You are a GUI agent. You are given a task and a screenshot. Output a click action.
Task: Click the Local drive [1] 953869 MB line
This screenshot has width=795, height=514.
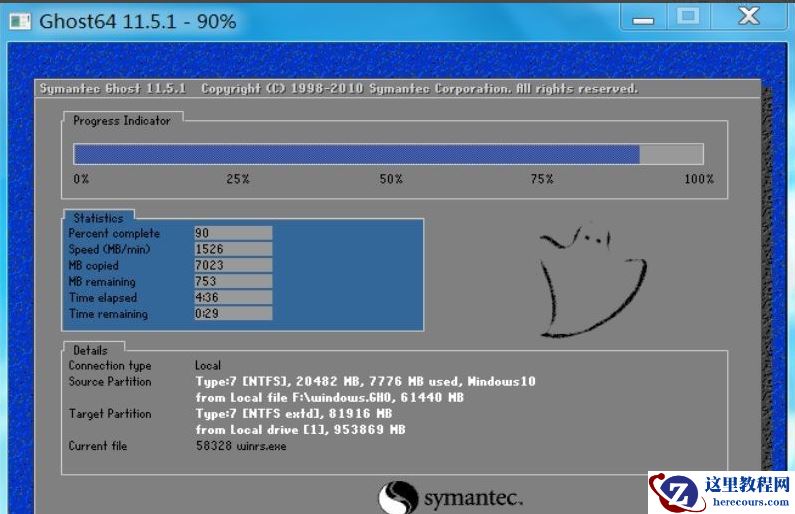click(300, 430)
